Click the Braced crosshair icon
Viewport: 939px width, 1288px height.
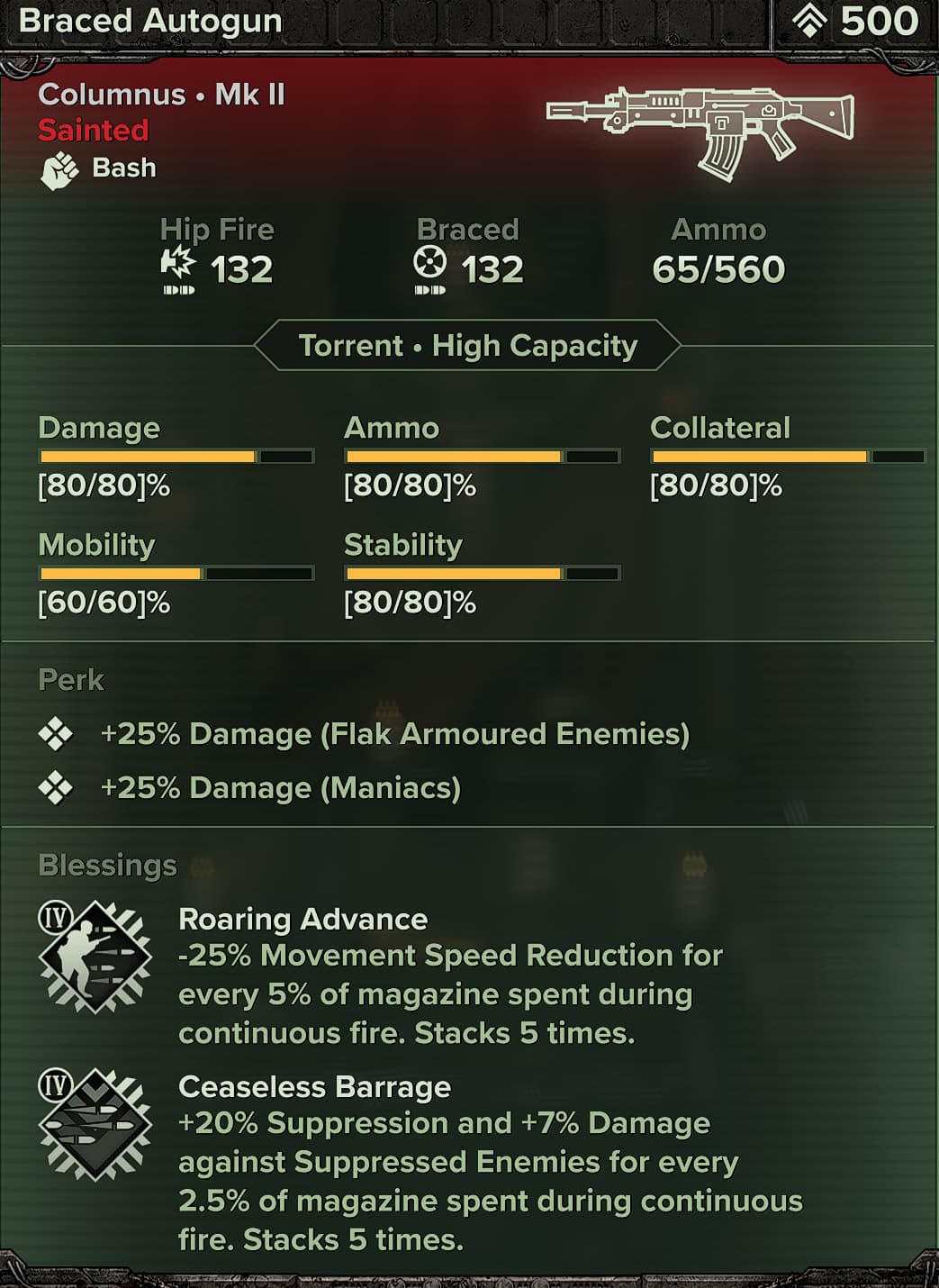429,263
